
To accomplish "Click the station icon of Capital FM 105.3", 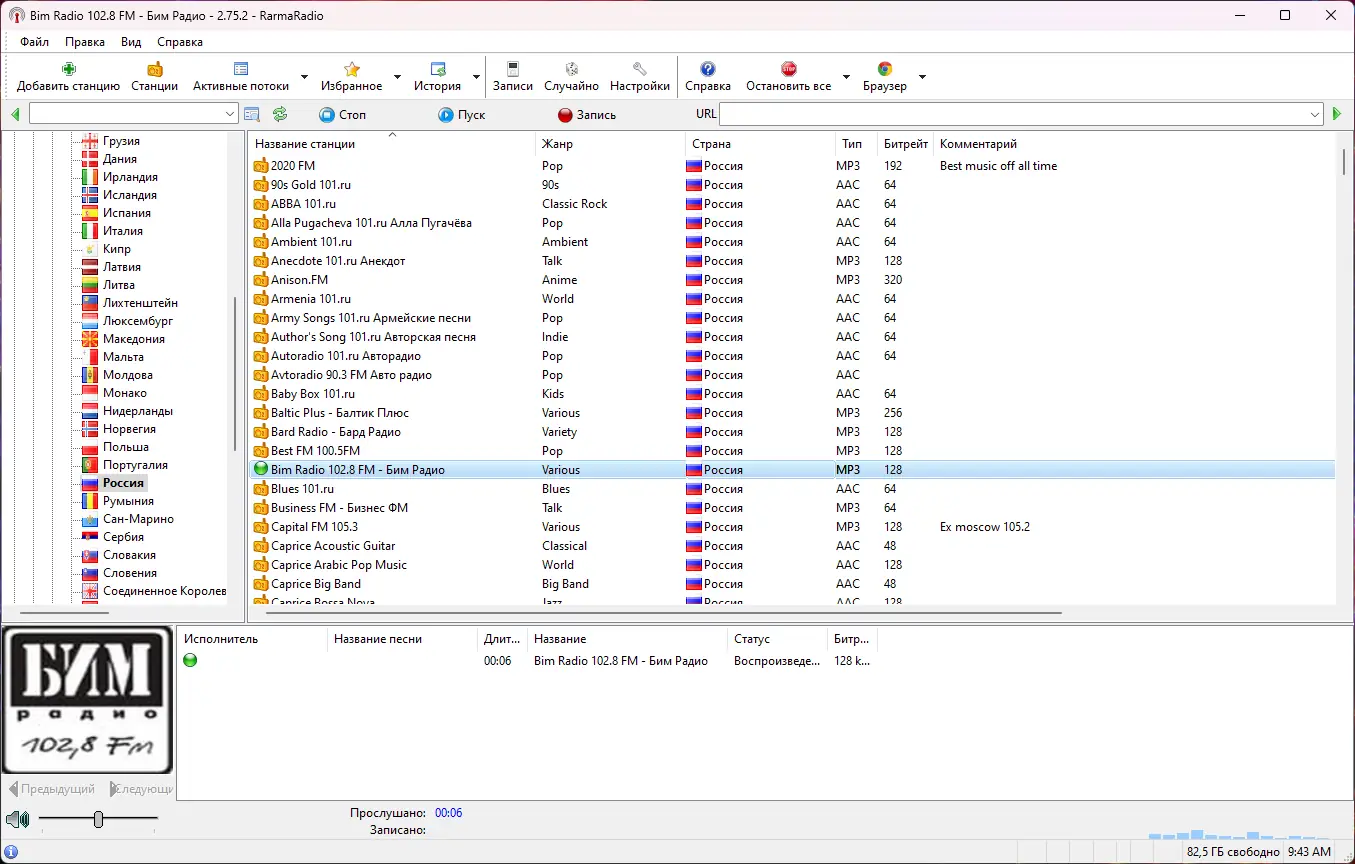I will (x=261, y=527).
